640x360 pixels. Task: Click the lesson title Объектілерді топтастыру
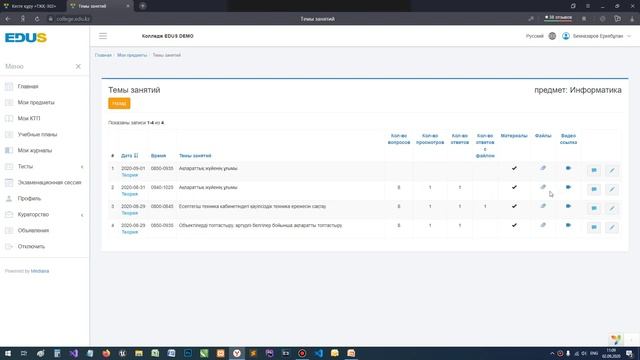point(260,225)
